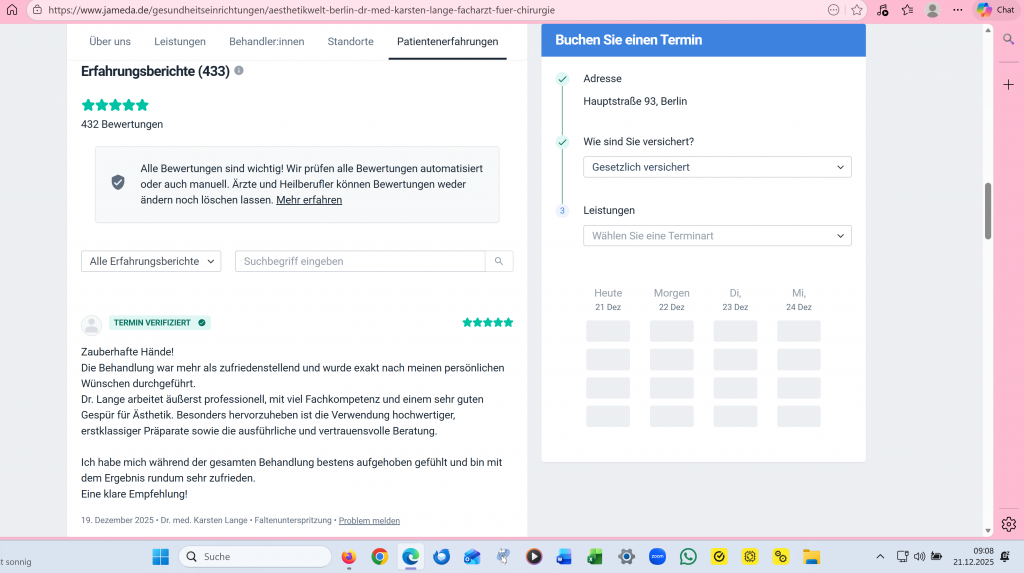This screenshot has height=573, width=1024.
Task: Open Firefox from the taskbar
Action: (348, 557)
